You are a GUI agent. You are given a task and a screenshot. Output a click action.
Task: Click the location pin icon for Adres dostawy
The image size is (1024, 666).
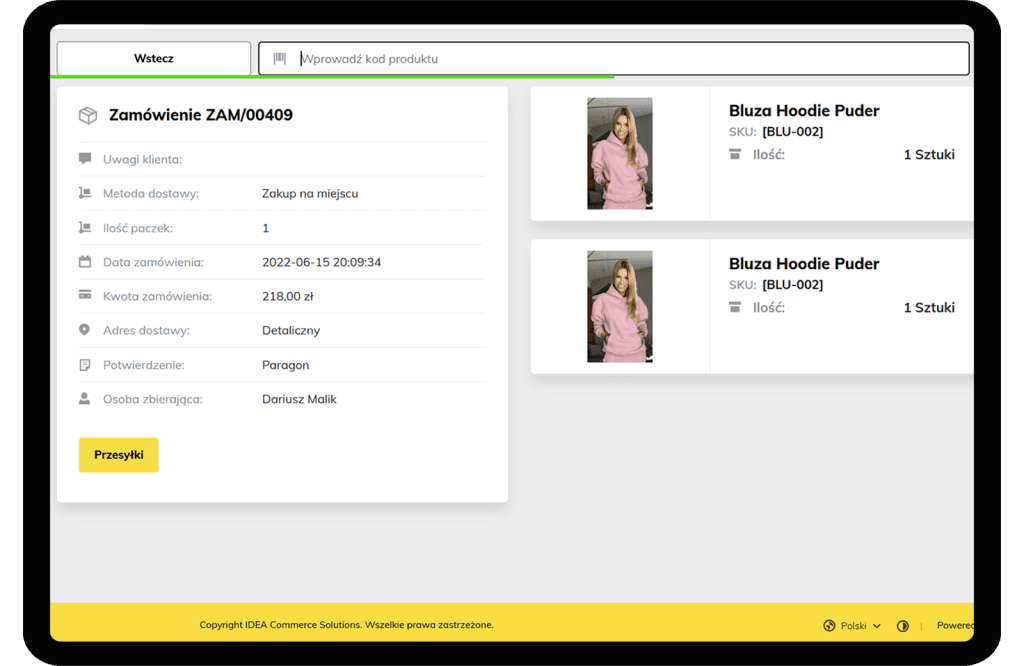pos(85,330)
